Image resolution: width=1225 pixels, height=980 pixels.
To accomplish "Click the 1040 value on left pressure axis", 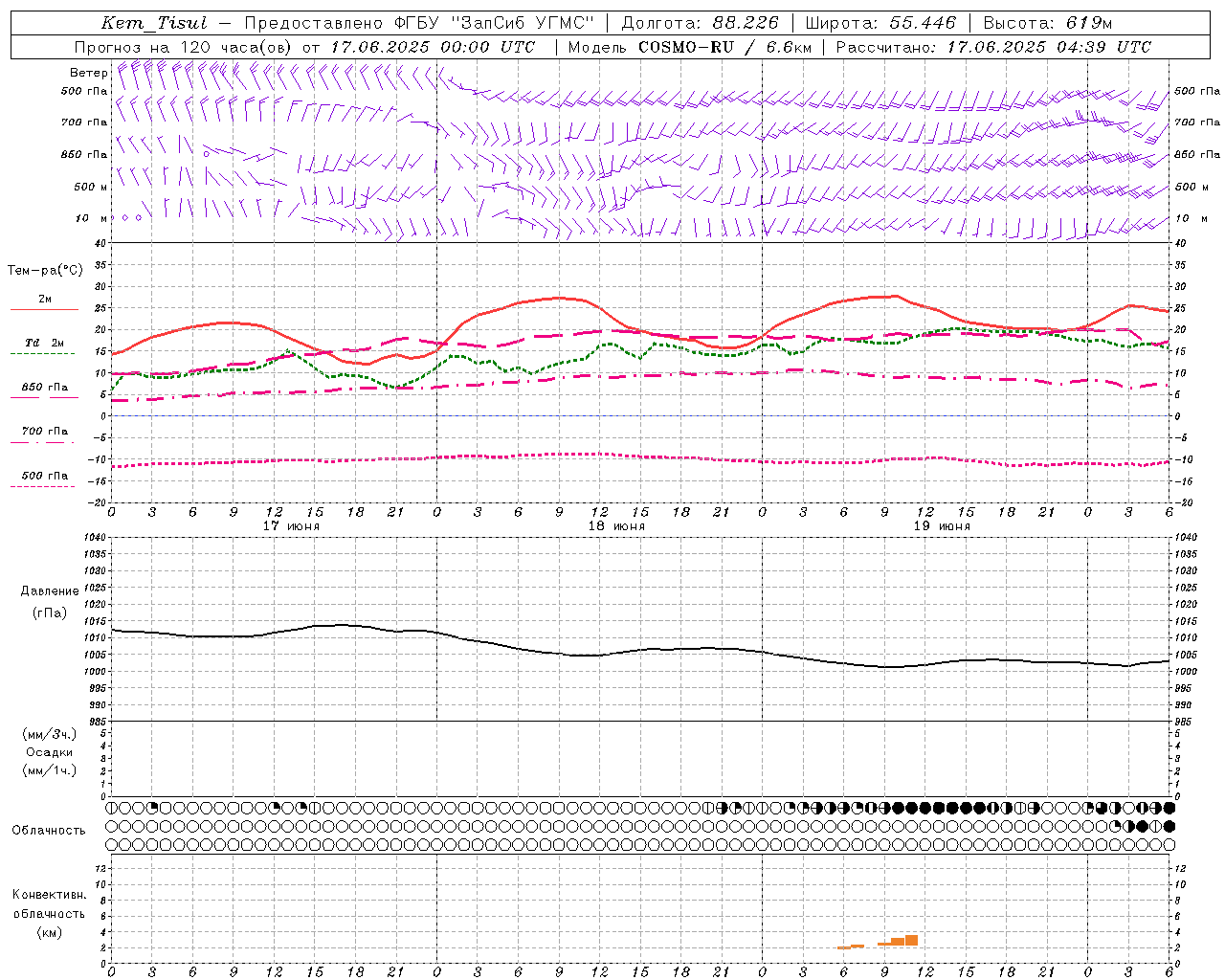I will point(93,538).
